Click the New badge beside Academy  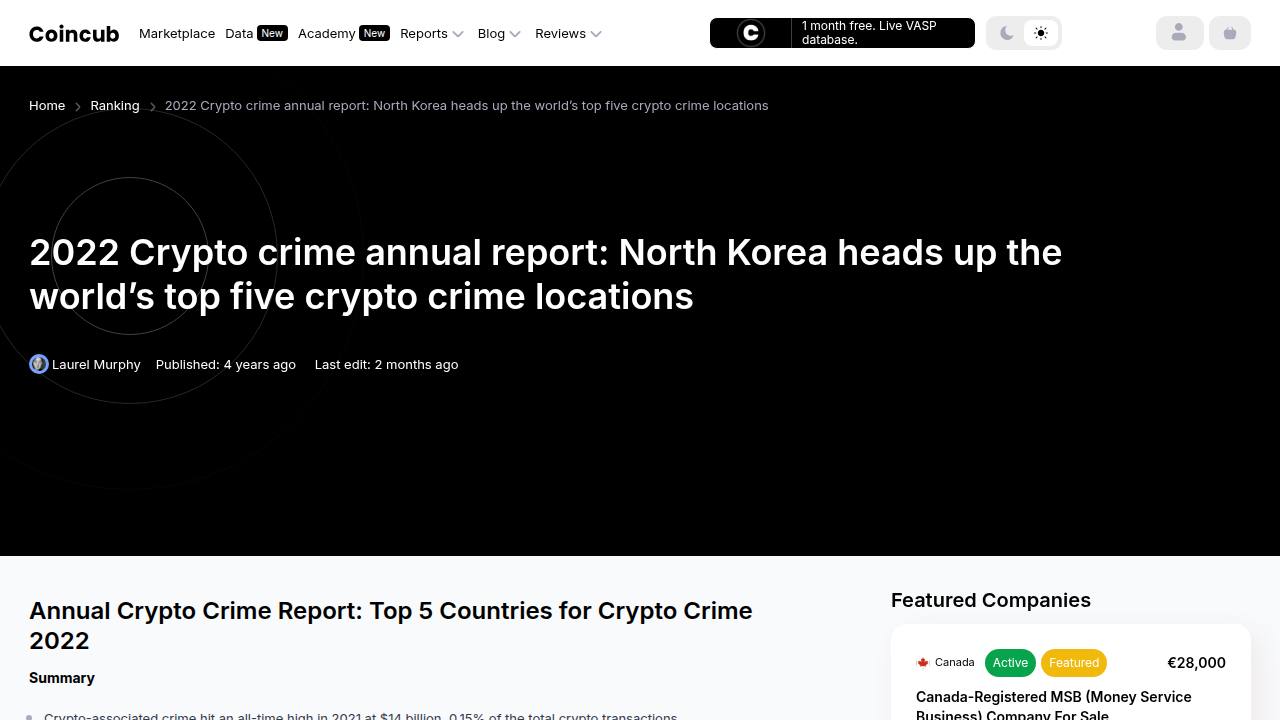tap(374, 33)
